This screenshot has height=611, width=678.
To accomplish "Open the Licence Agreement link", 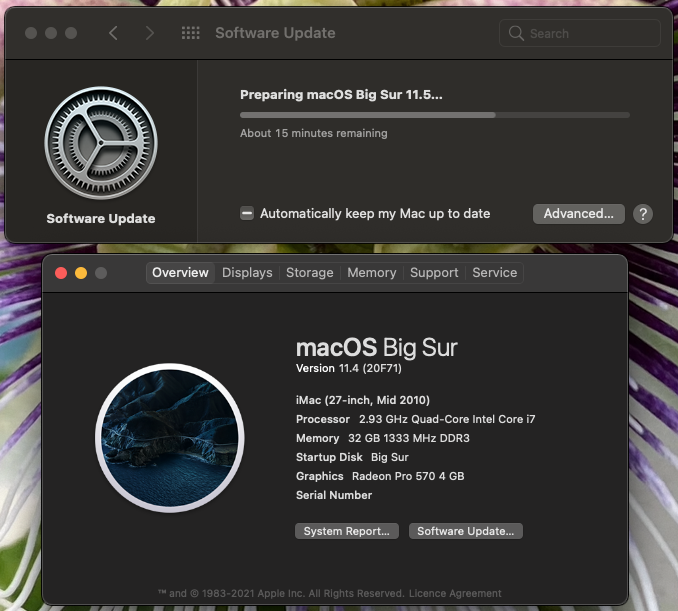I will 455,593.
